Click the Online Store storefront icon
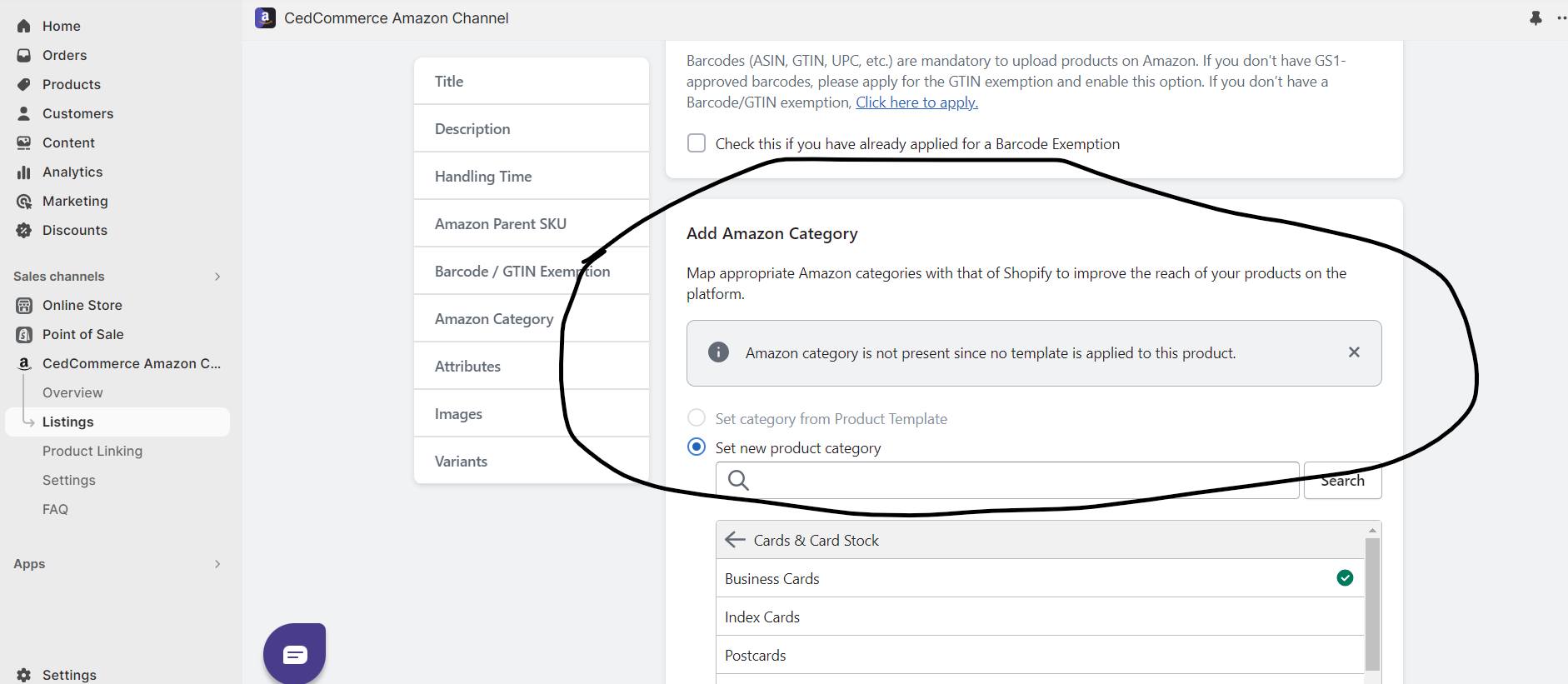This screenshot has height=684, width=1568. point(24,305)
